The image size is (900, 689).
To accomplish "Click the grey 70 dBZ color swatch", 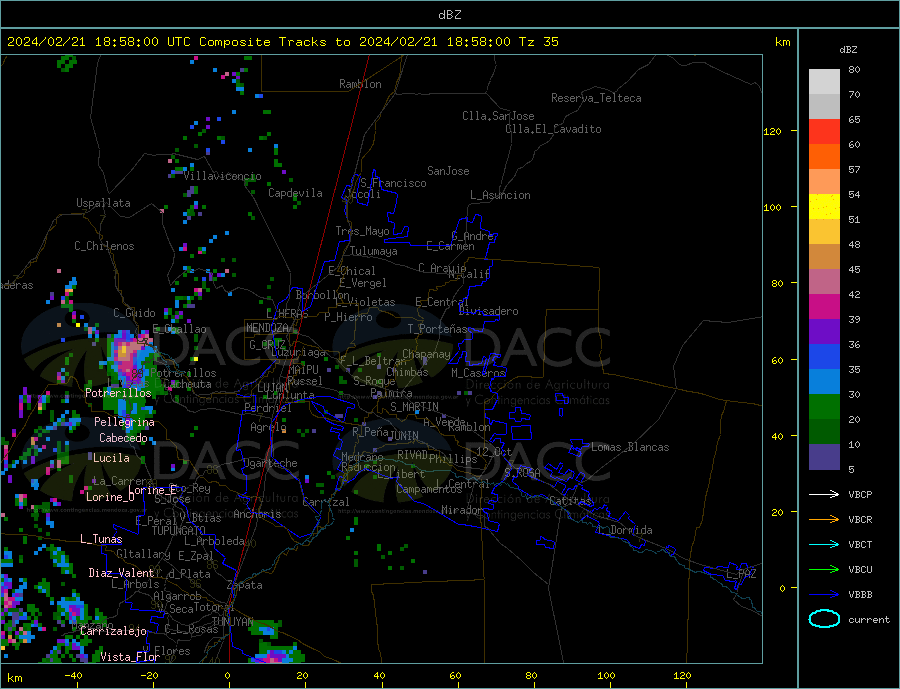I will tap(824, 106).
